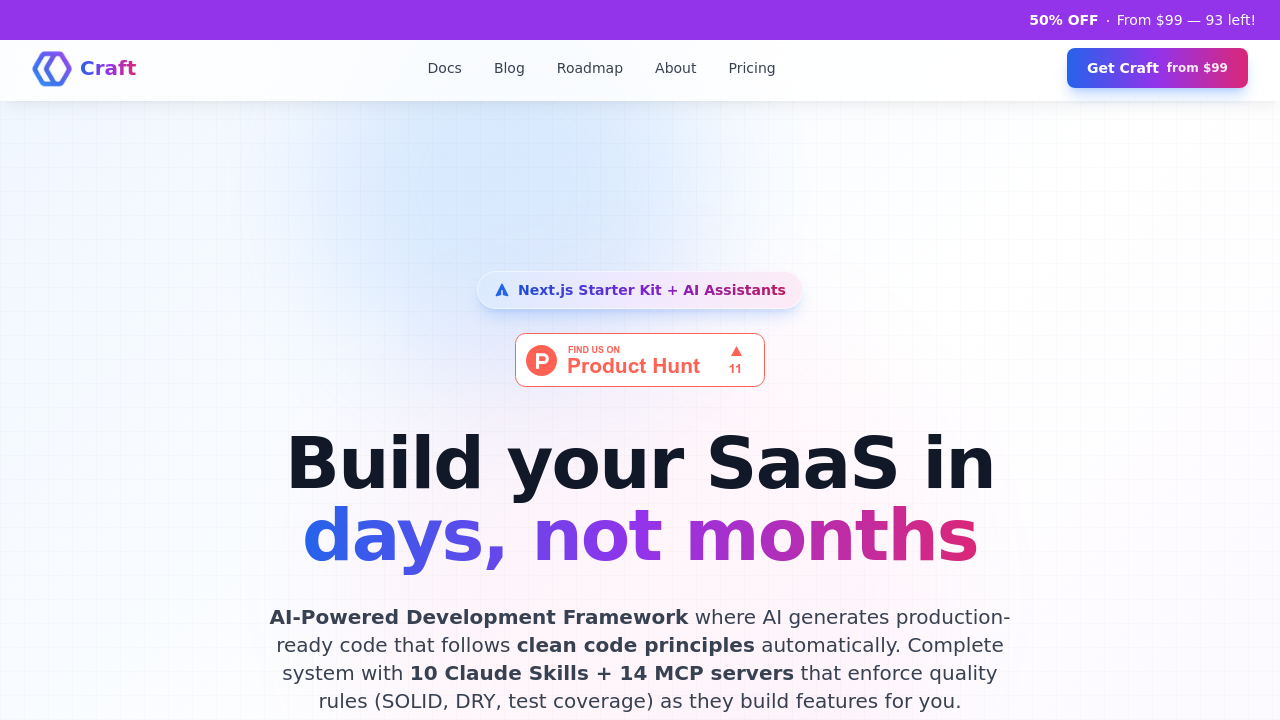Open the Product Hunt badge title text

[633, 367]
